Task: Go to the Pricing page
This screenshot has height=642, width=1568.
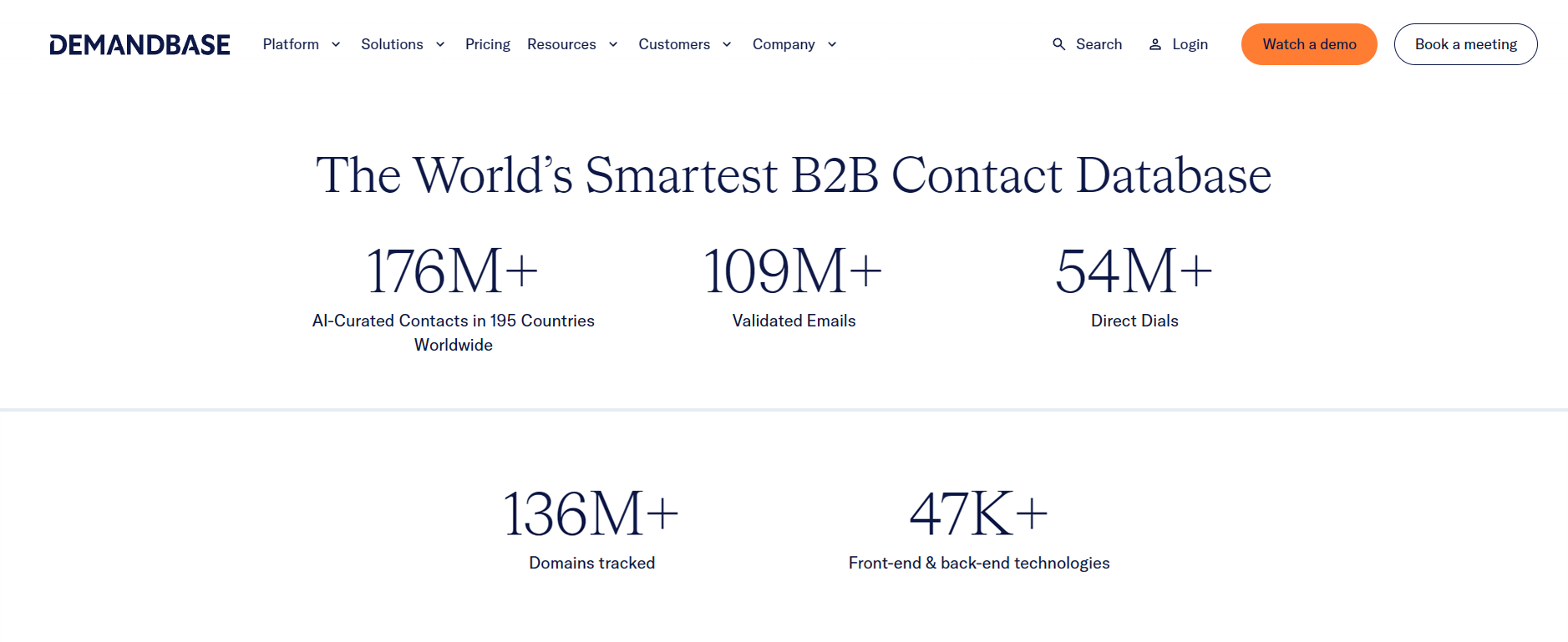Action: tap(488, 44)
